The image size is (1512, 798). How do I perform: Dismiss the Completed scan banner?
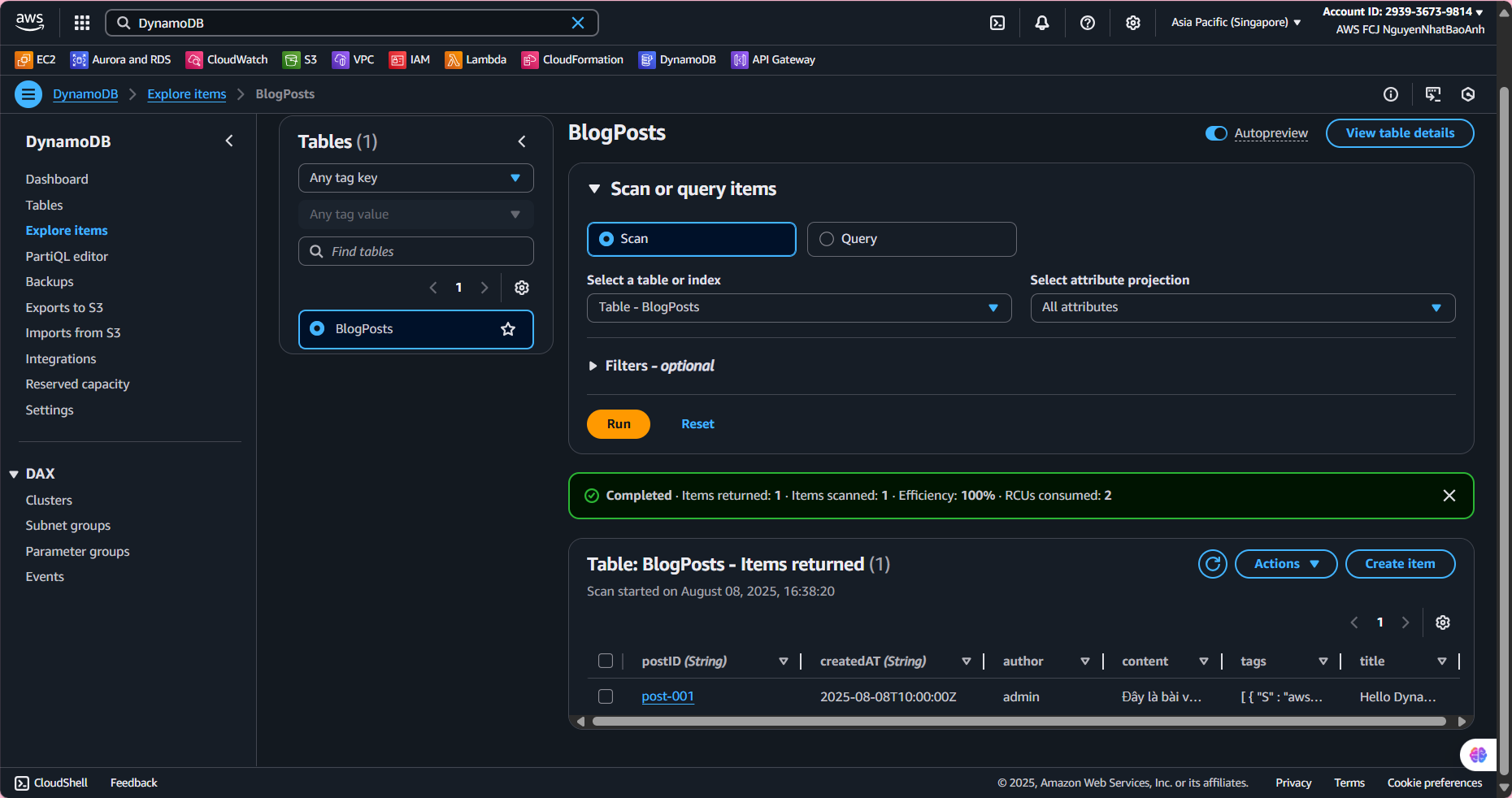coord(1449,496)
